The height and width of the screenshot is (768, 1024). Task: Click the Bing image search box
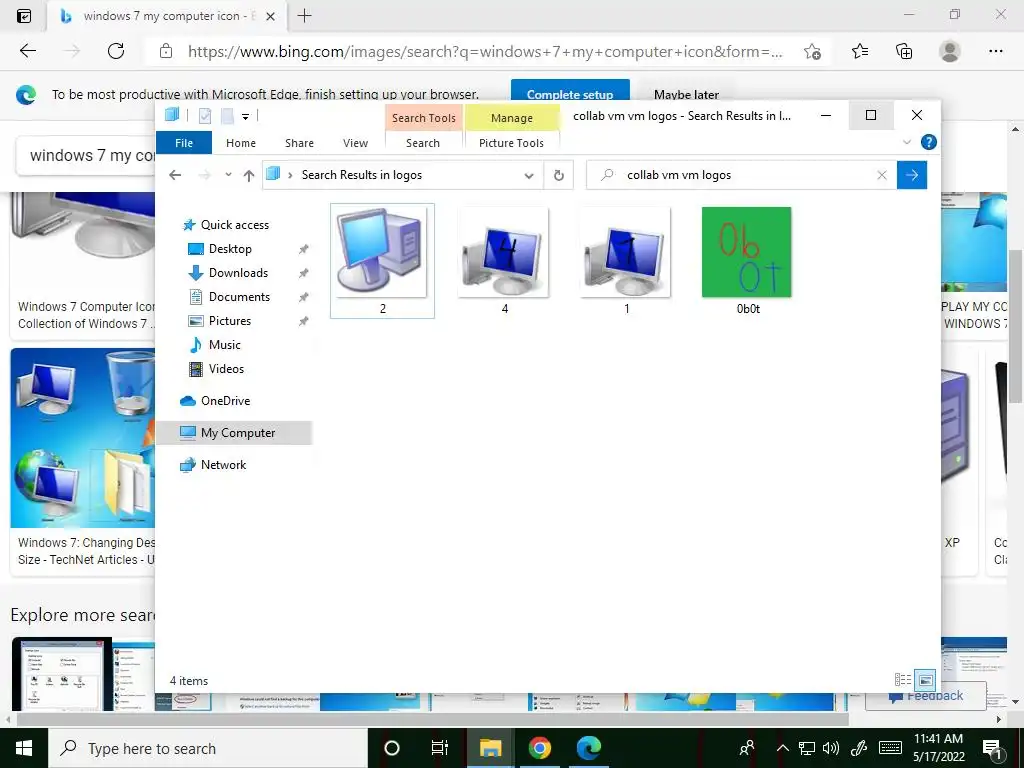click(88, 155)
